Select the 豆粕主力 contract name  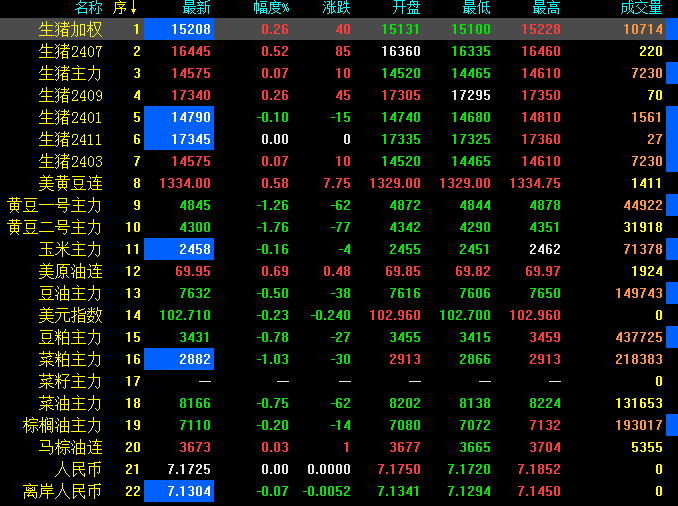click(x=70, y=338)
